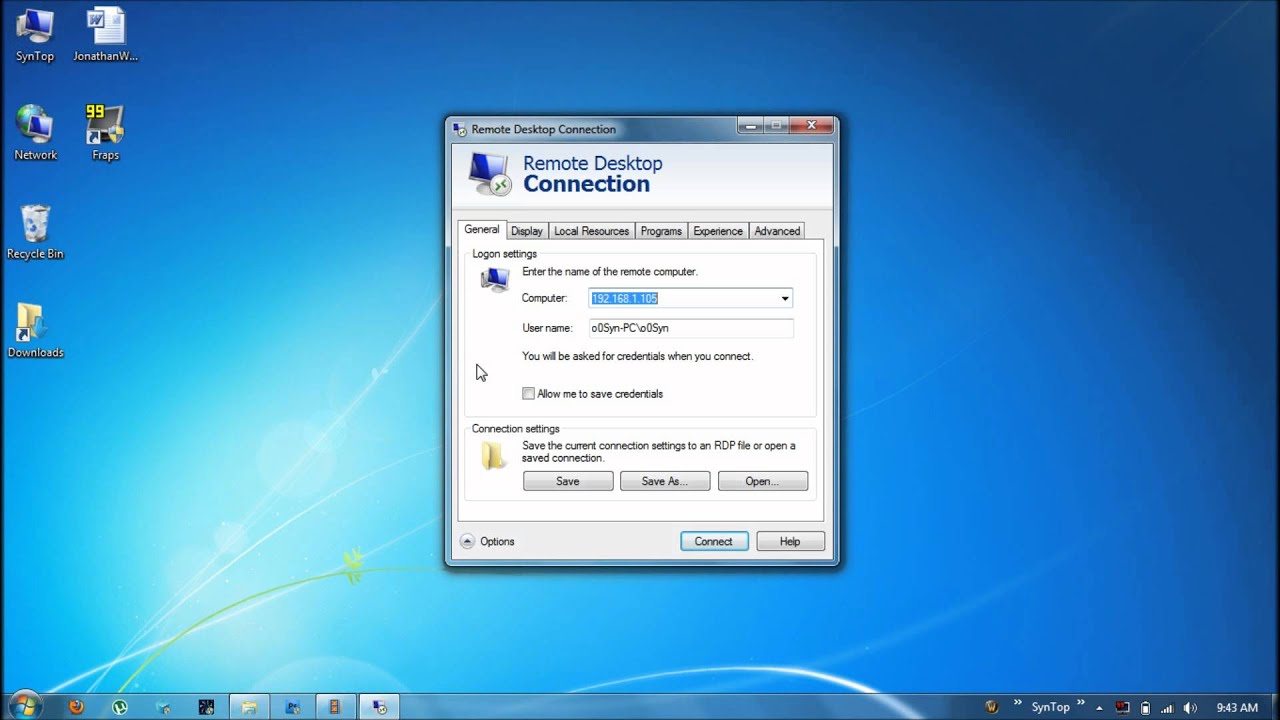Open Windows Explorer folder in taskbar
This screenshot has width=1280, height=720.
click(x=249, y=707)
